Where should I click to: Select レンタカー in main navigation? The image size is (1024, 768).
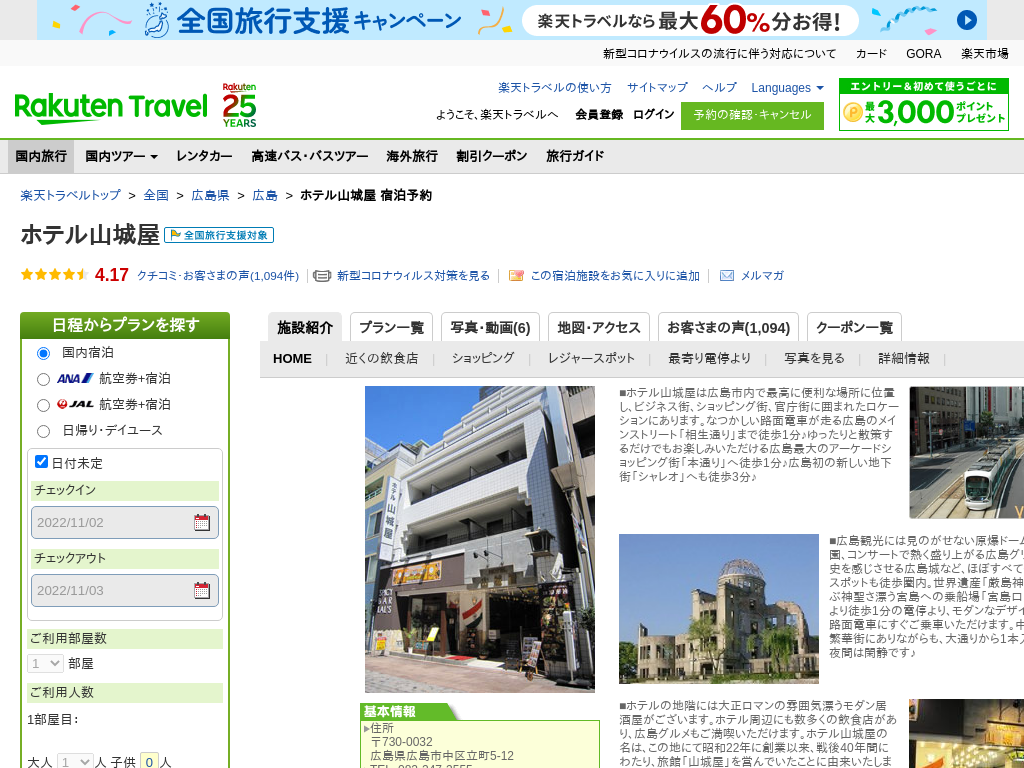[204, 156]
